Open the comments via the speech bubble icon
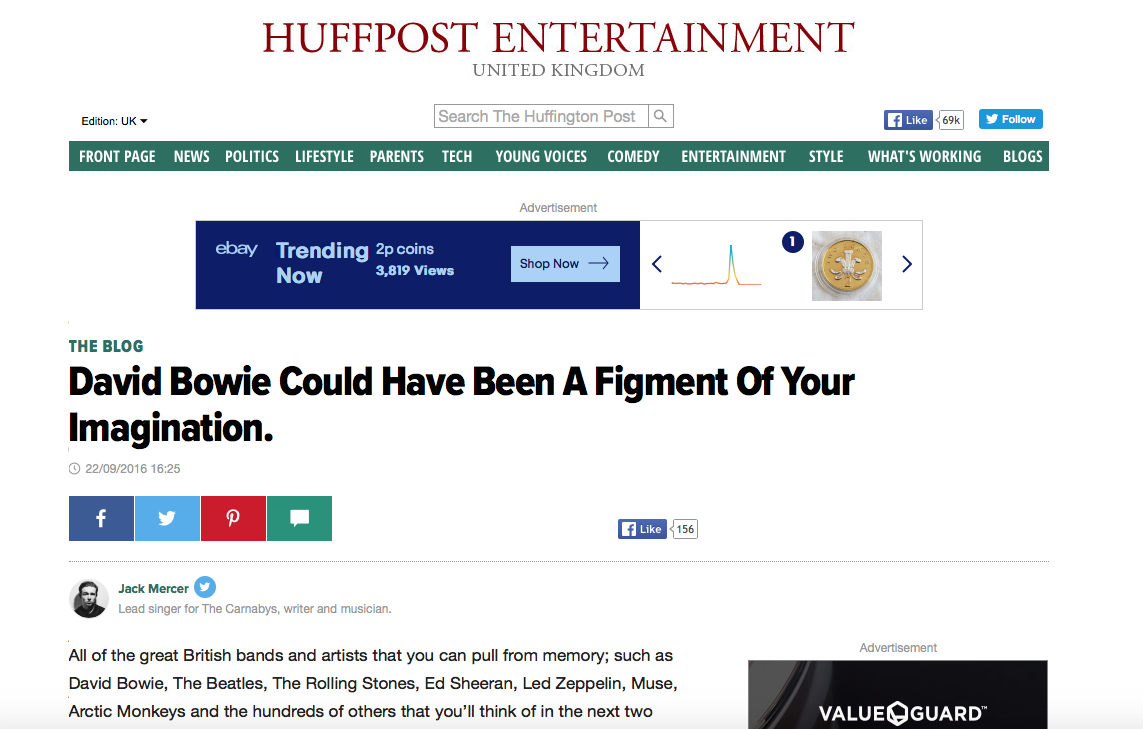The image size is (1143, 729). (x=298, y=518)
